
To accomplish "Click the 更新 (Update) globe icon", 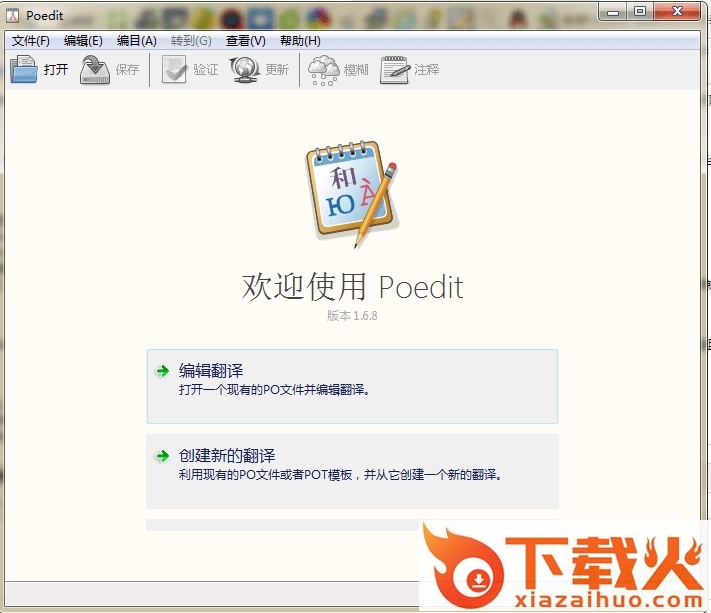I will click(245, 69).
